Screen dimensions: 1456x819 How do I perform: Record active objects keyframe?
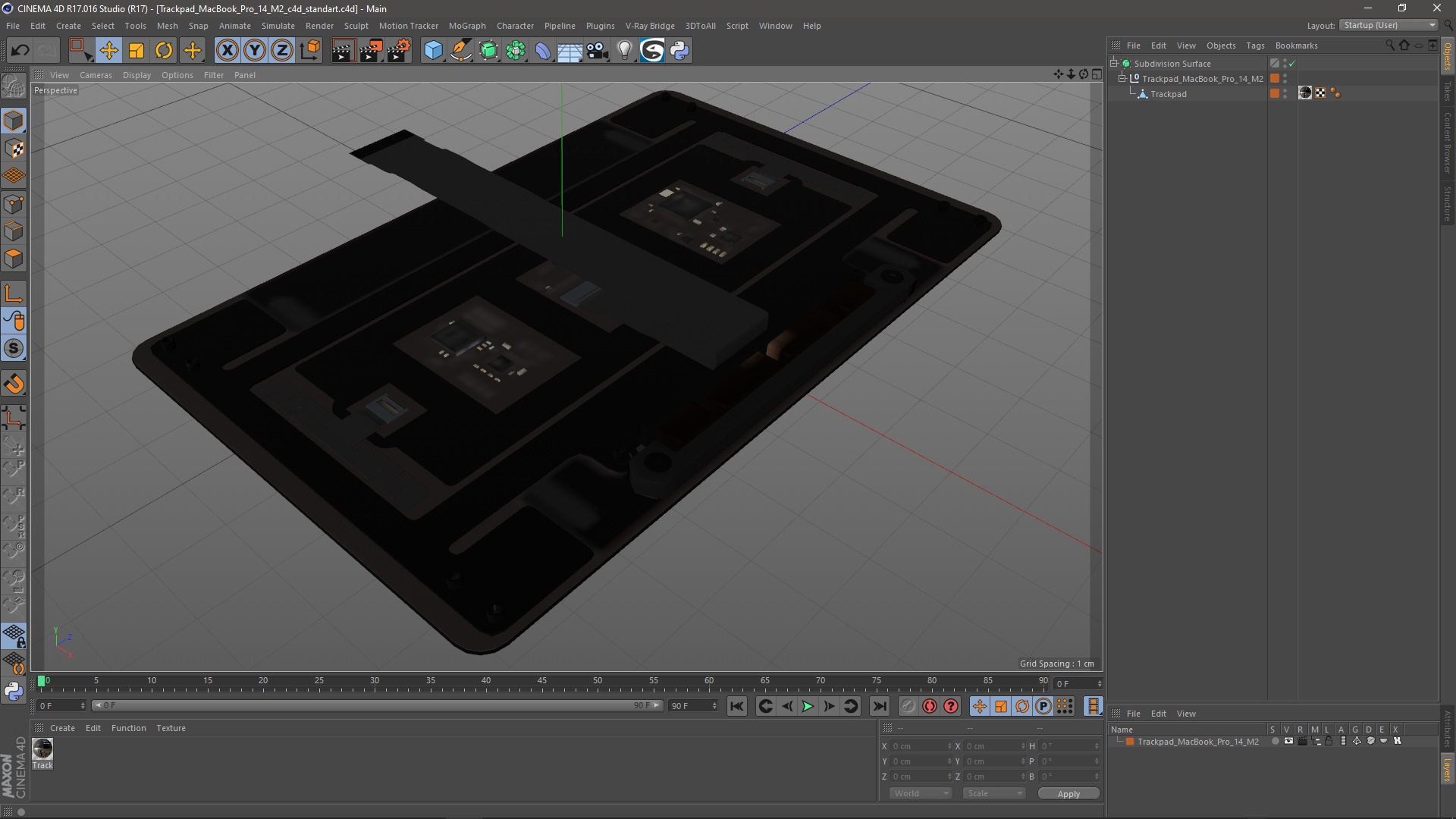tap(908, 706)
